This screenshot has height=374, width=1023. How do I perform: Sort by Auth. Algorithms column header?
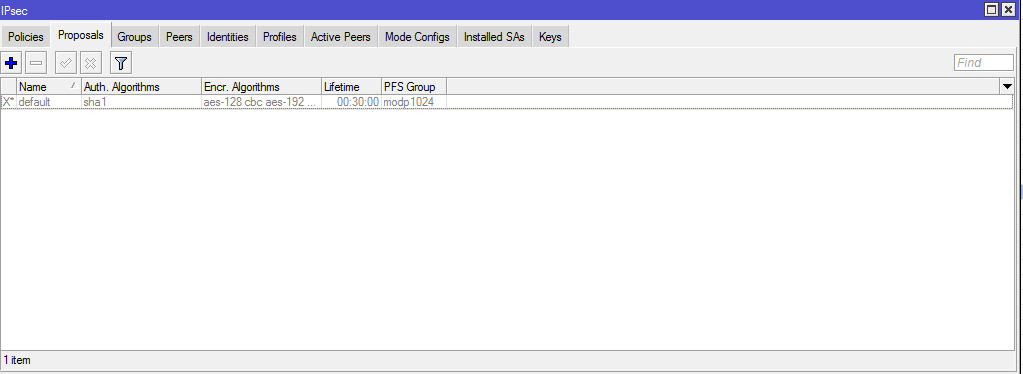pos(142,87)
